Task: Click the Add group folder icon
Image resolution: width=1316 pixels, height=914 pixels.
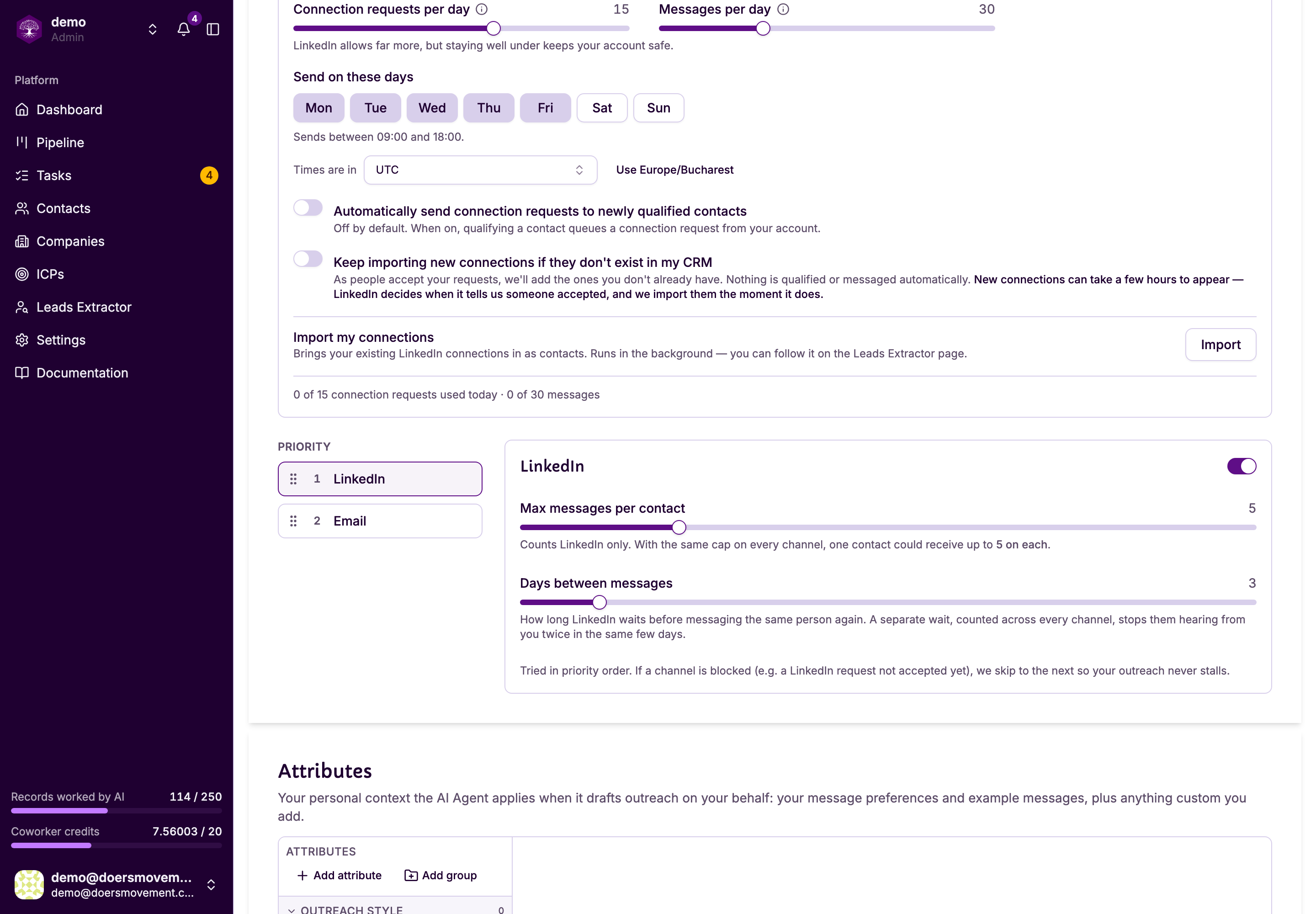Action: [411, 875]
